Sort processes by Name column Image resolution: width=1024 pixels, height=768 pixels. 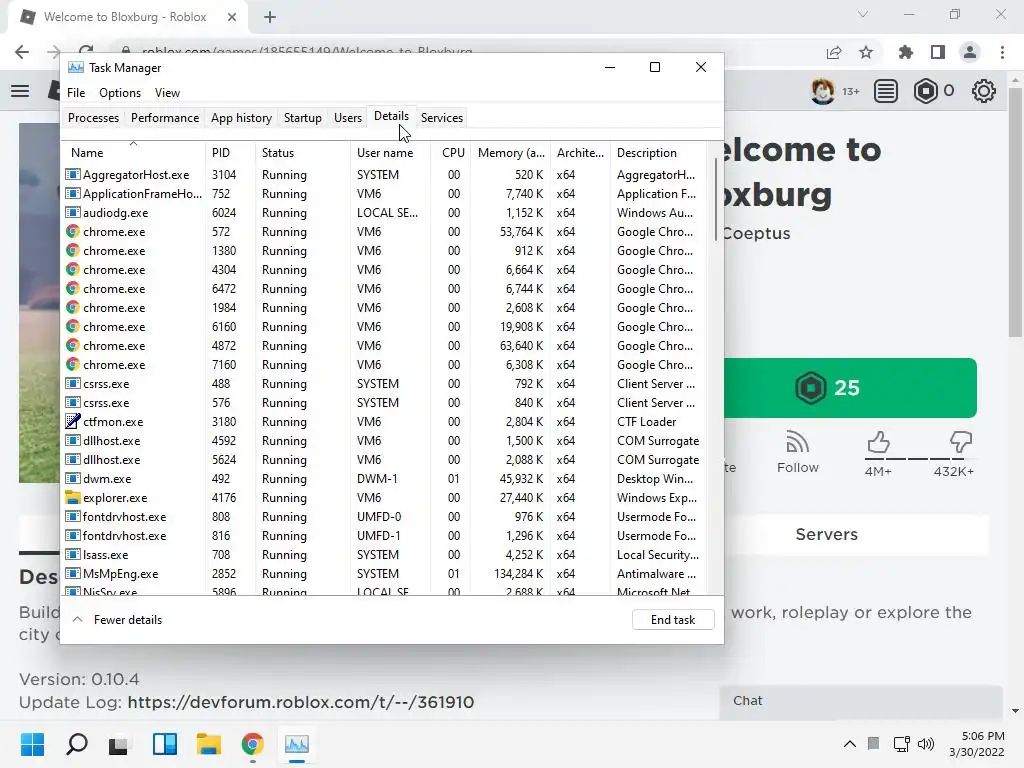133,152
